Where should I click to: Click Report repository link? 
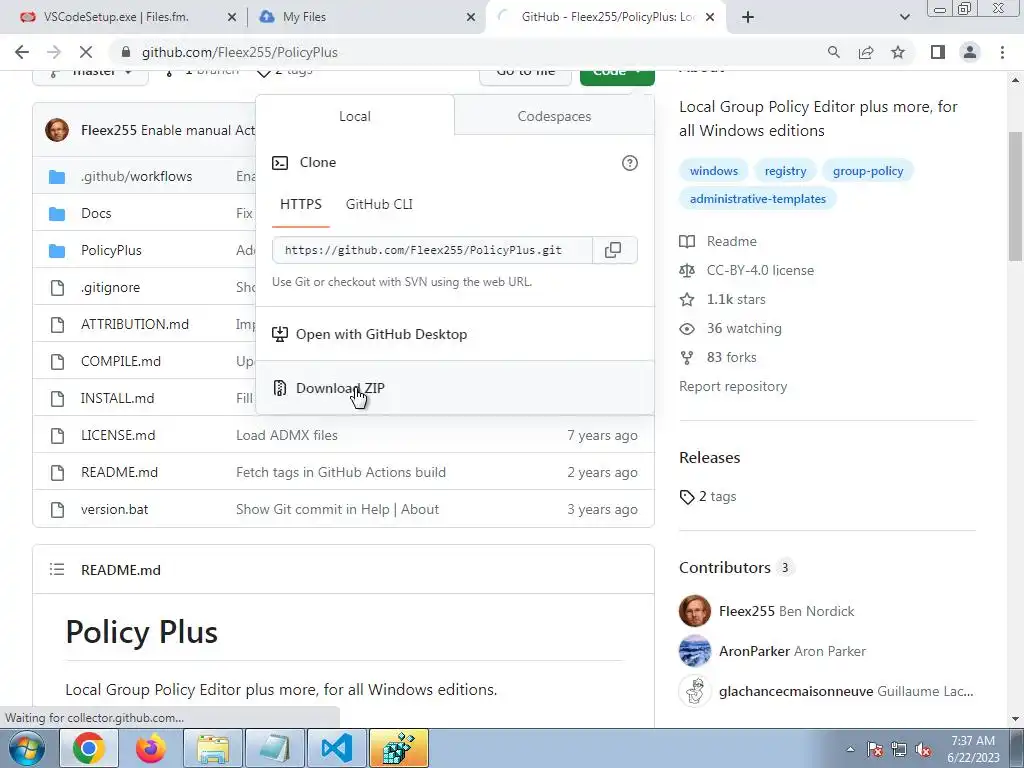(733, 387)
